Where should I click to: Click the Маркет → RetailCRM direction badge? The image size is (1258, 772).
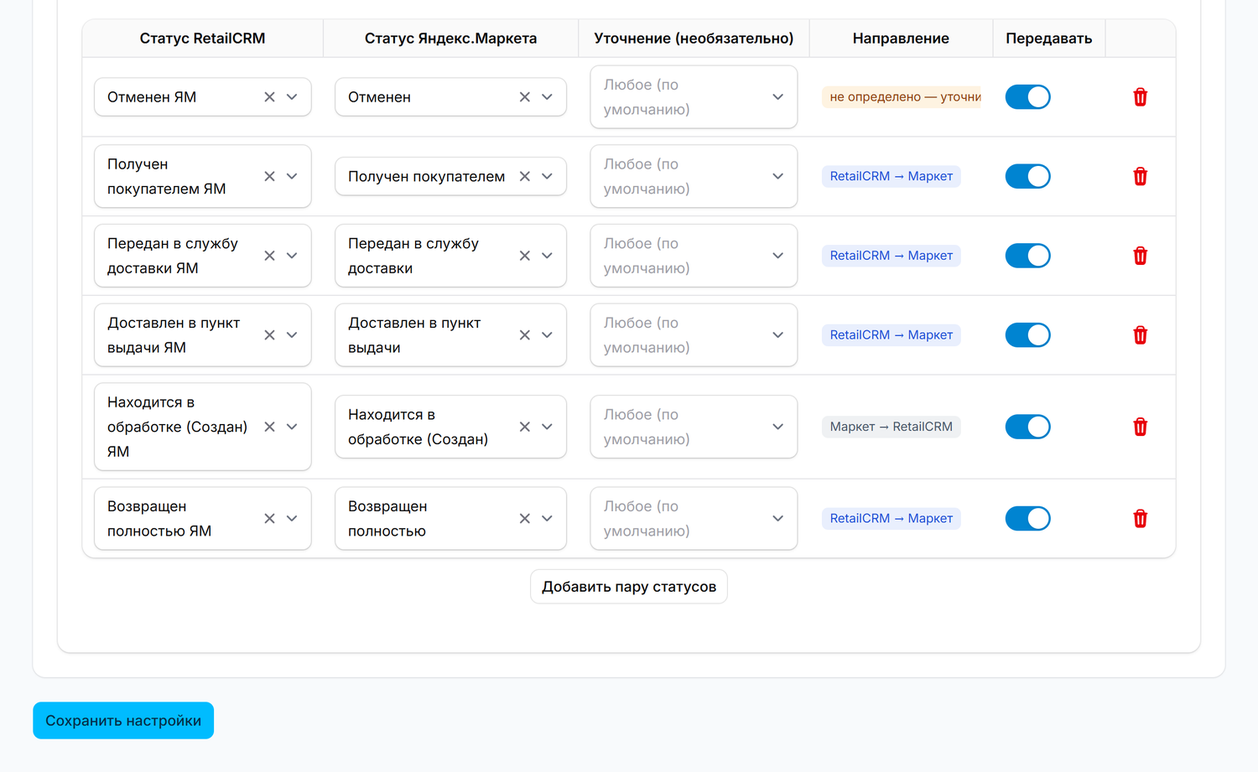[891, 427]
